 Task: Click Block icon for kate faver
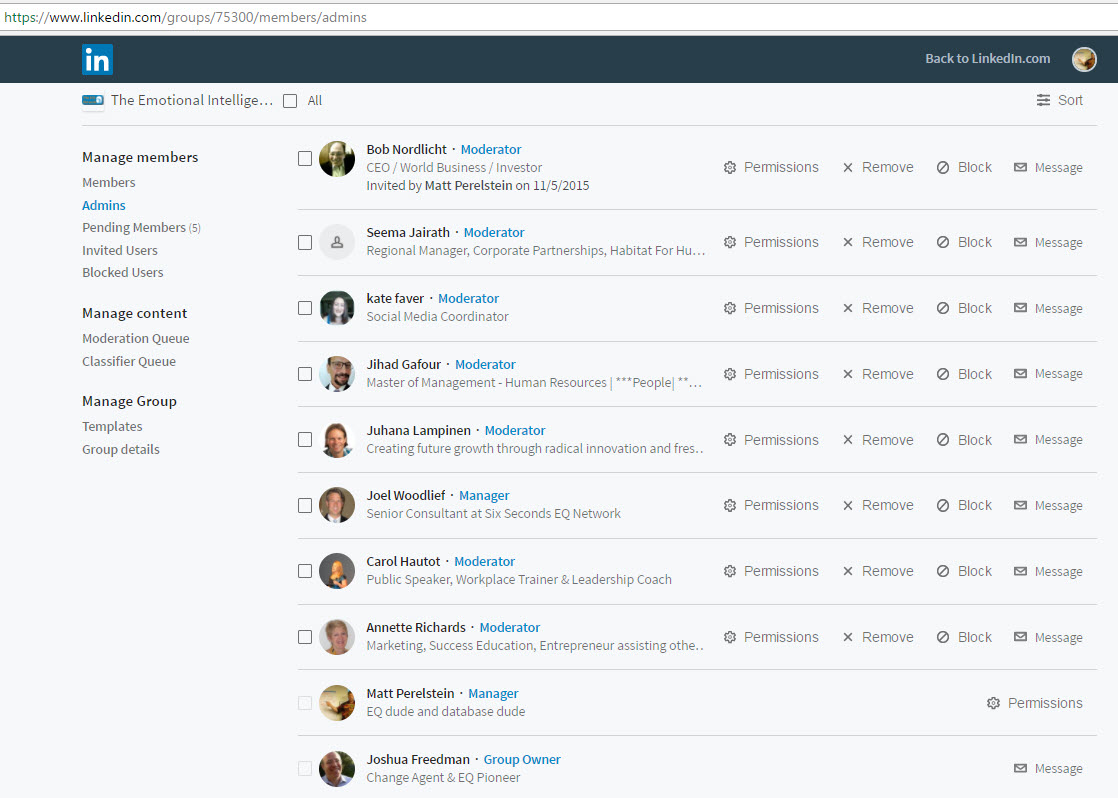(943, 308)
